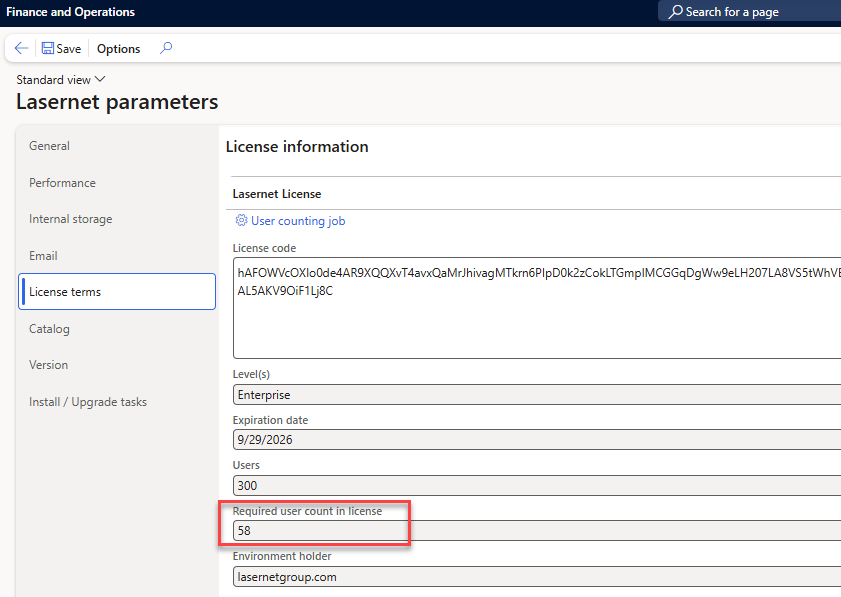Expand the Standard view dropdown
The image size is (841, 597).
[x=61, y=79]
